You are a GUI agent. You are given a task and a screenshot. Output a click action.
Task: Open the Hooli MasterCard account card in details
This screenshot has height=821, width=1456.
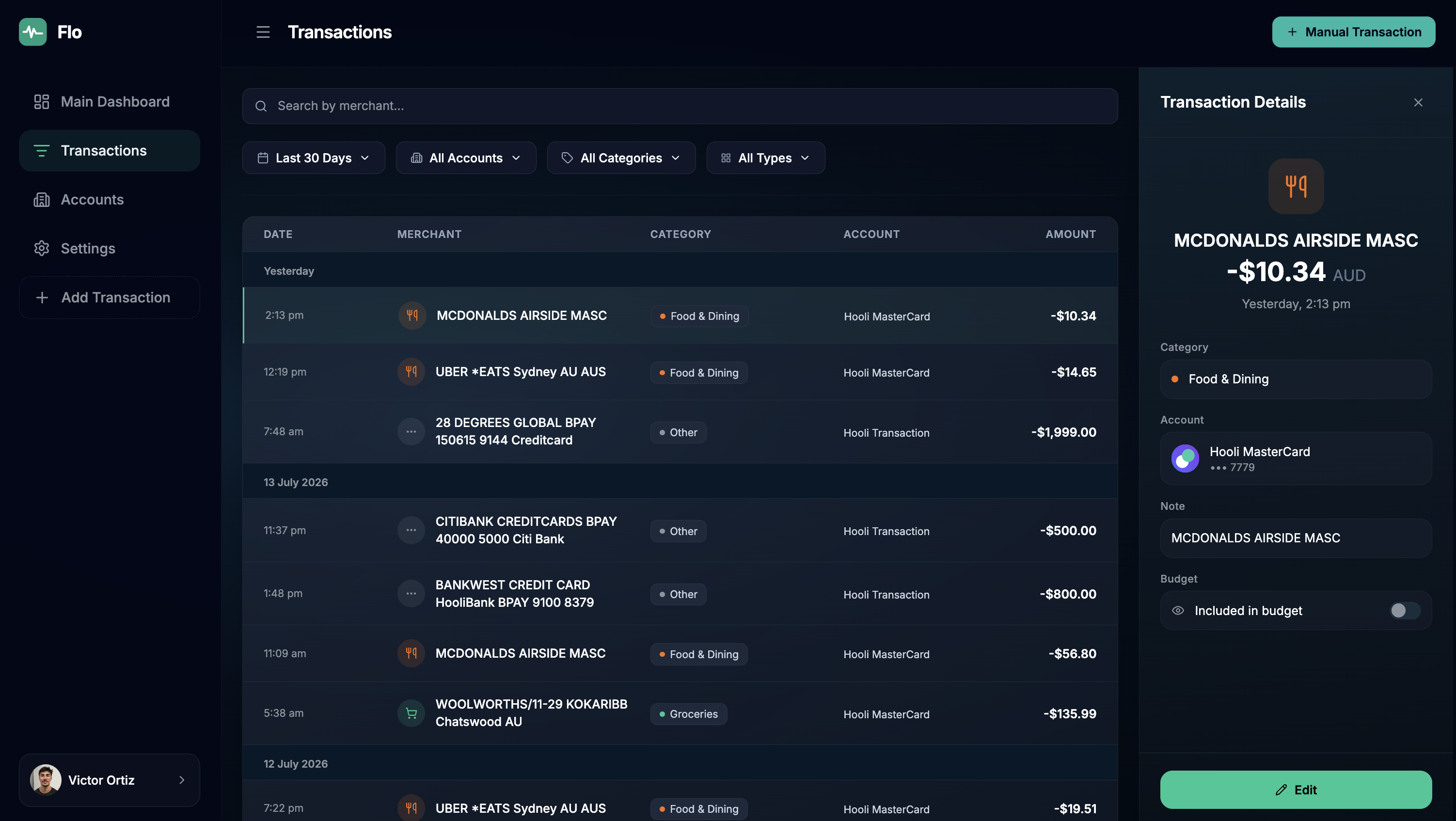tap(1296, 458)
